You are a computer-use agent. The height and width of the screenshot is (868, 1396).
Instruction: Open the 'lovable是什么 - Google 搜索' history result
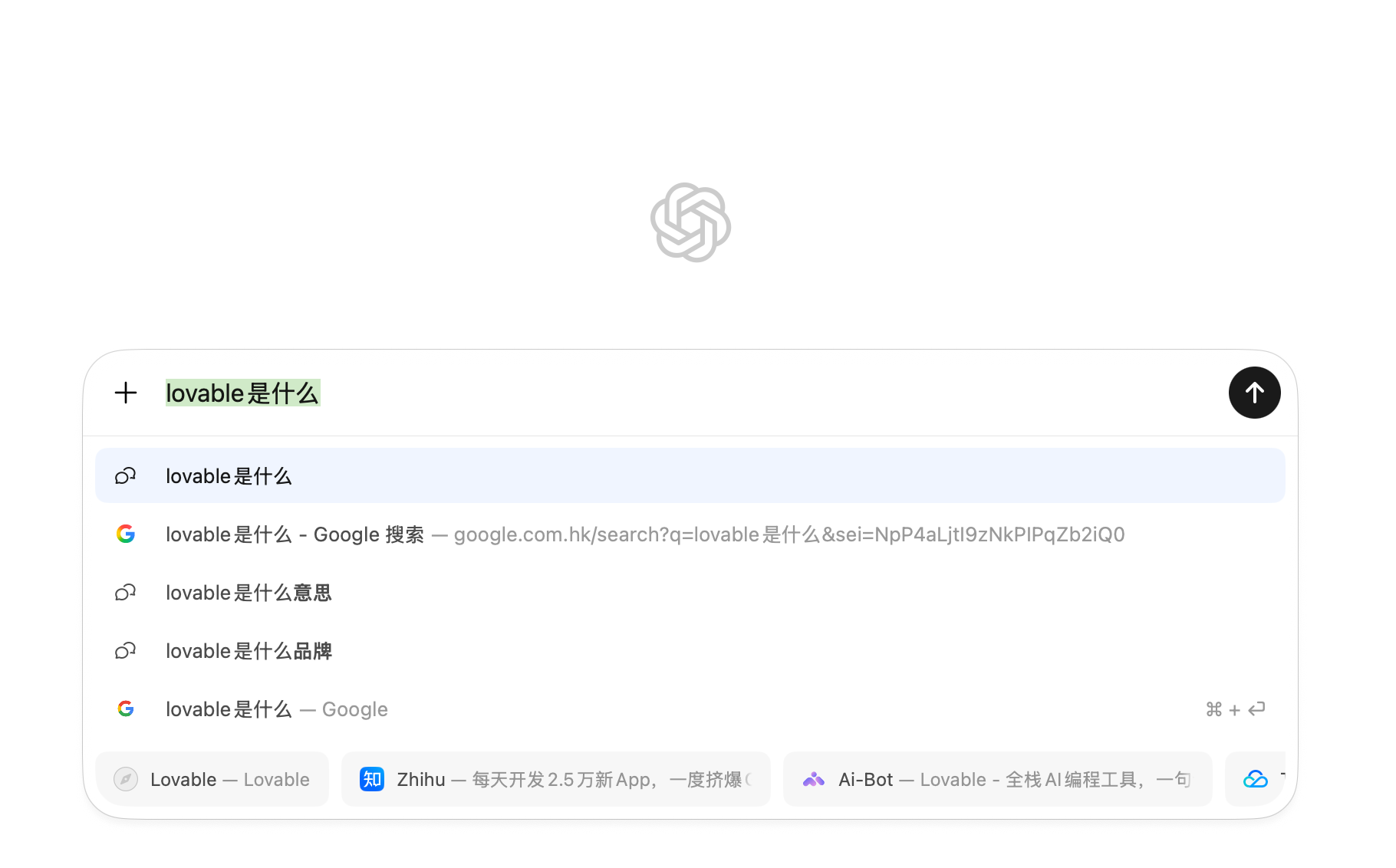[x=690, y=534]
